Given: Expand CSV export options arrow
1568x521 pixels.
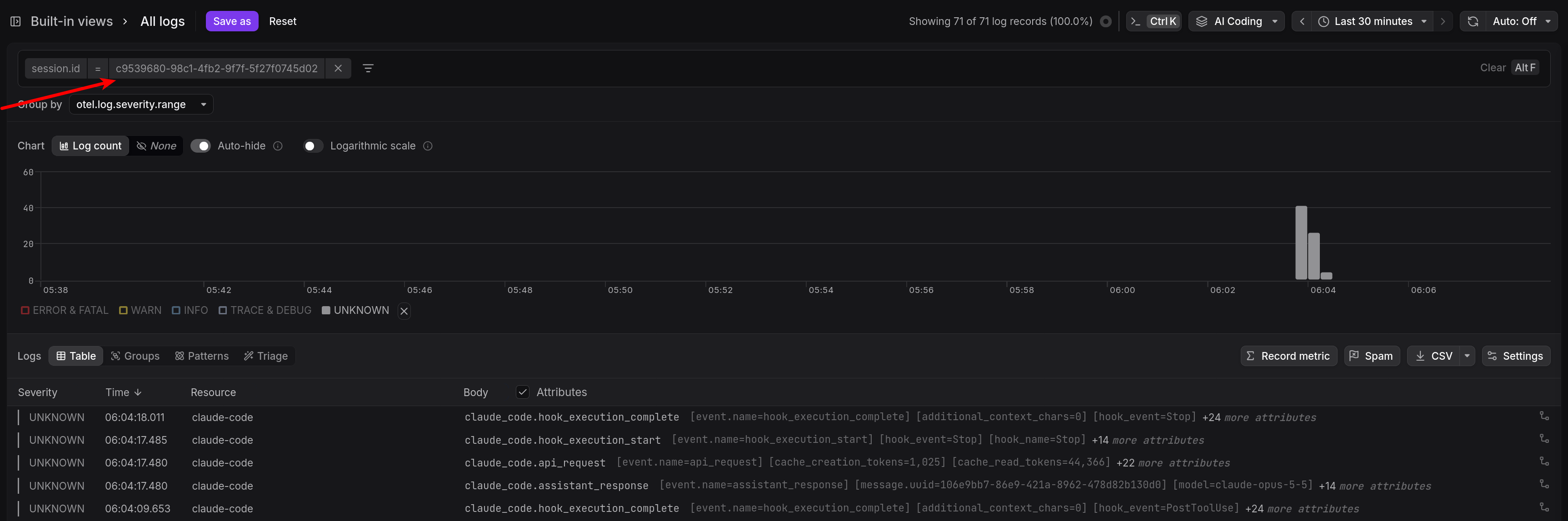Looking at the screenshot, I should (x=1467, y=356).
